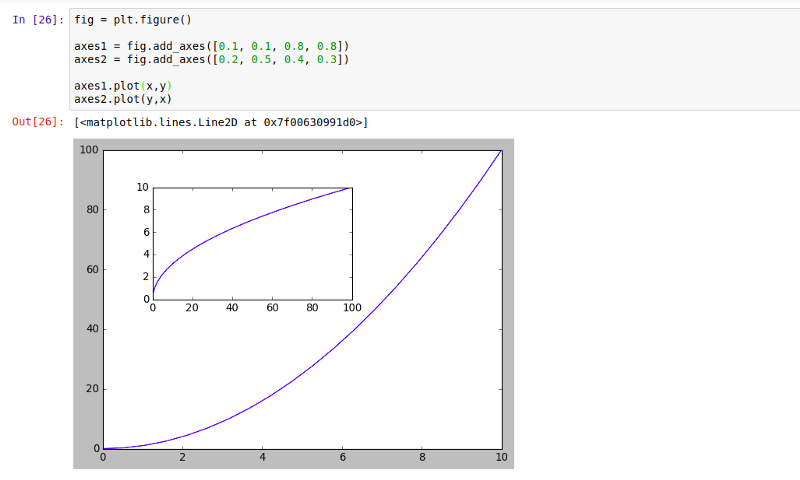800x480 pixels.
Task: Click the axes2 add_axes code line
Action: [x=212, y=60]
